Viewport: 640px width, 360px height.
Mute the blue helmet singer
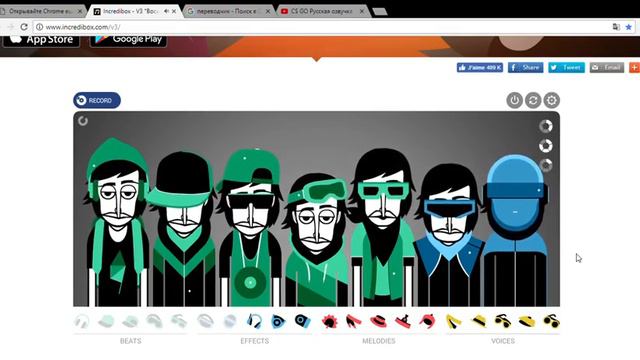point(515,231)
